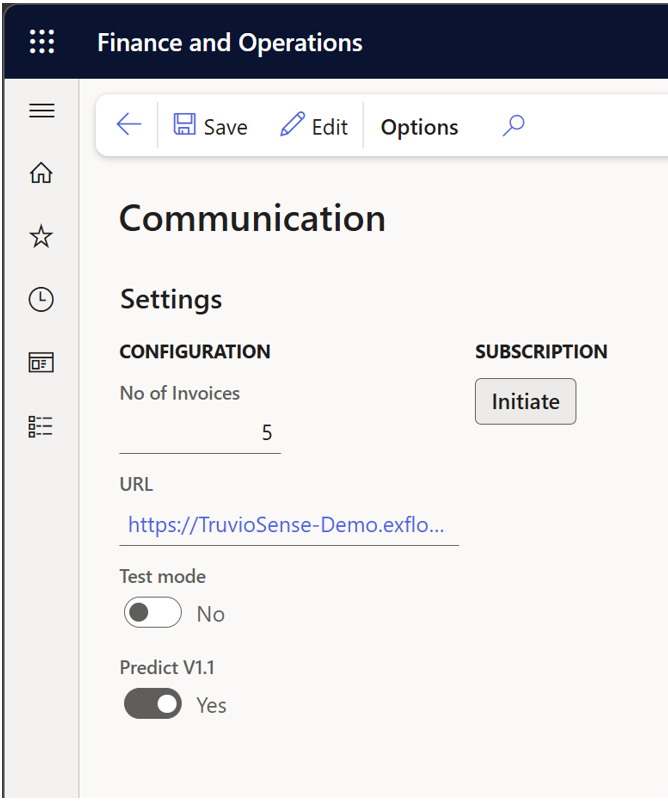This screenshot has width=668, height=801.
Task: Open the TruvioSense-Demo URL link
Action: click(286, 525)
